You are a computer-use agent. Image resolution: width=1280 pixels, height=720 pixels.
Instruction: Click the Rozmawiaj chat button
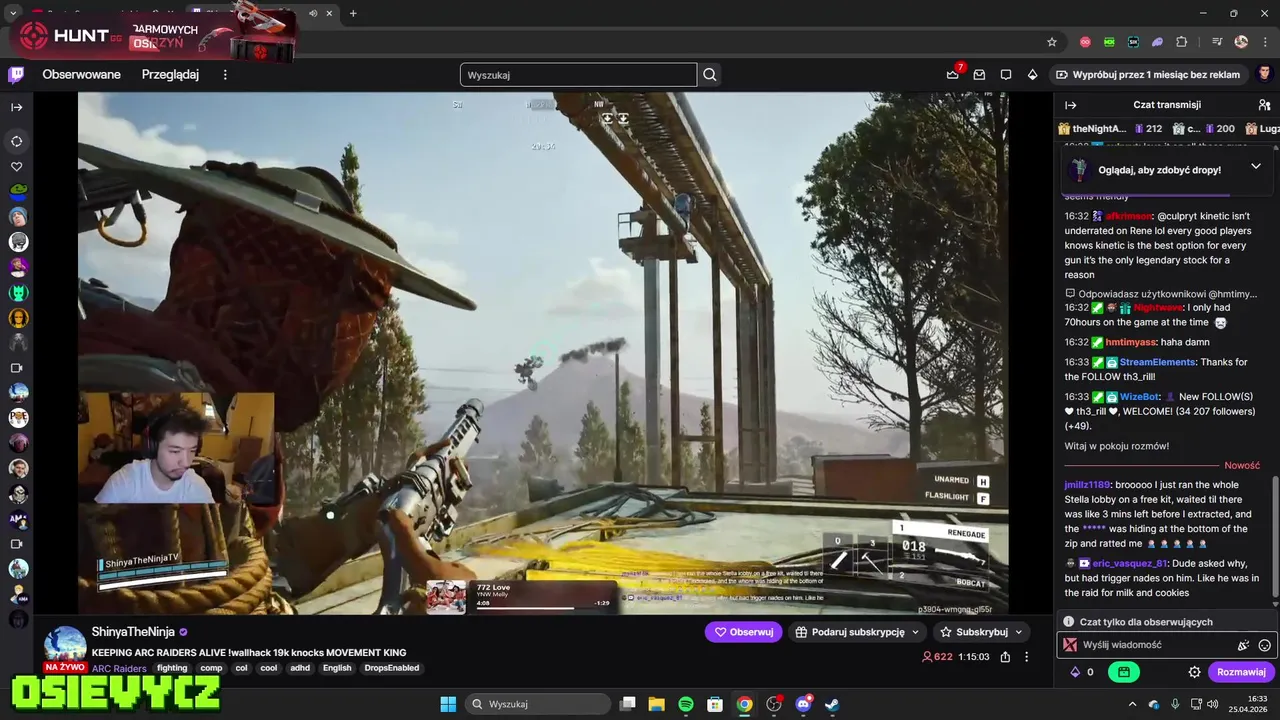[1241, 672]
